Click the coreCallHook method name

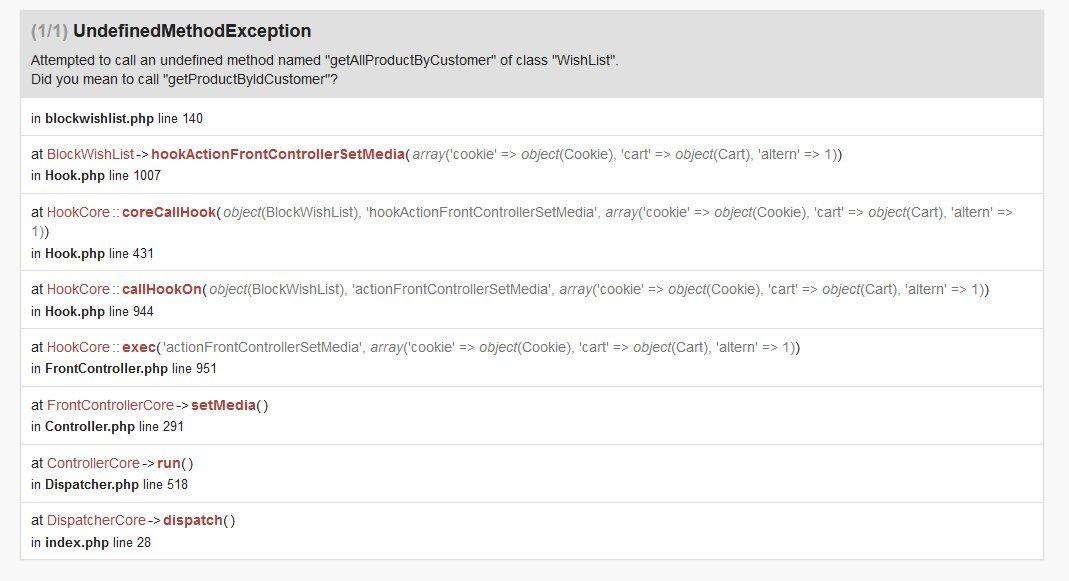tap(168, 212)
